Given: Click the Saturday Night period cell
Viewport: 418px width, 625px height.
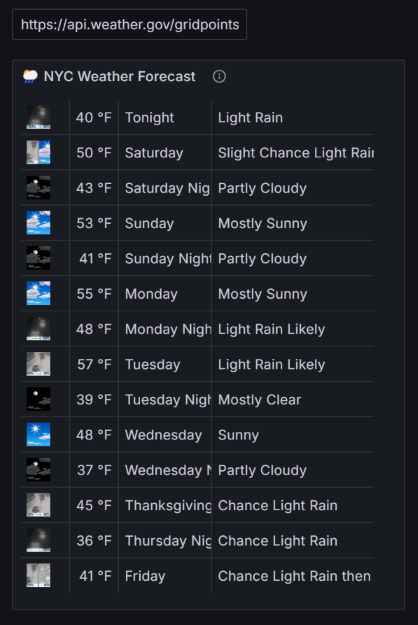Looking at the screenshot, I should (165, 188).
